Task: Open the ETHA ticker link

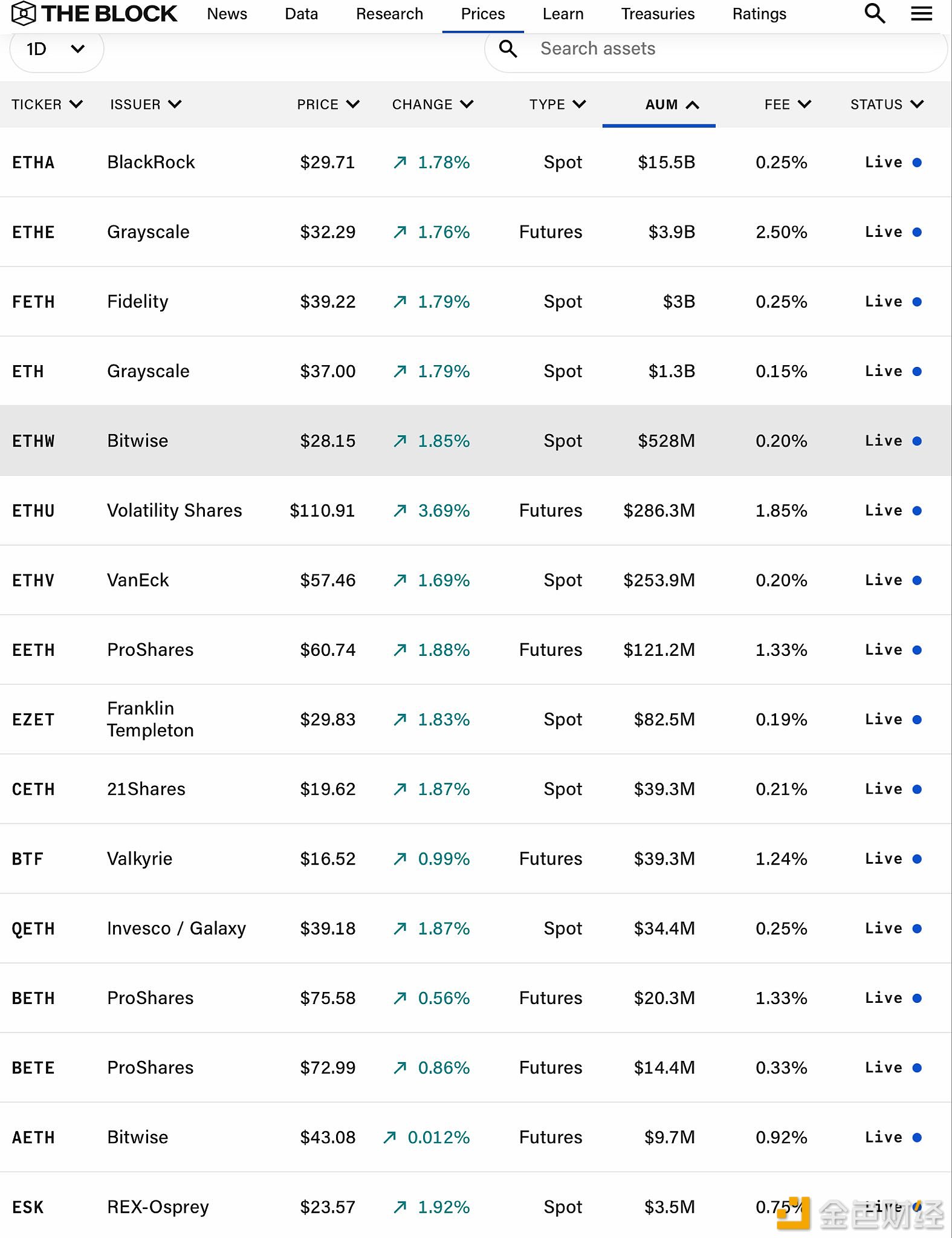Action: click(33, 163)
